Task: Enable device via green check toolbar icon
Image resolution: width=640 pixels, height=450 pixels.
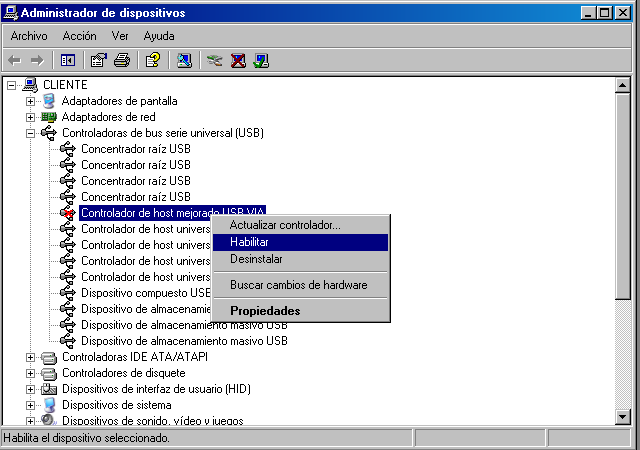Action: tap(261, 61)
